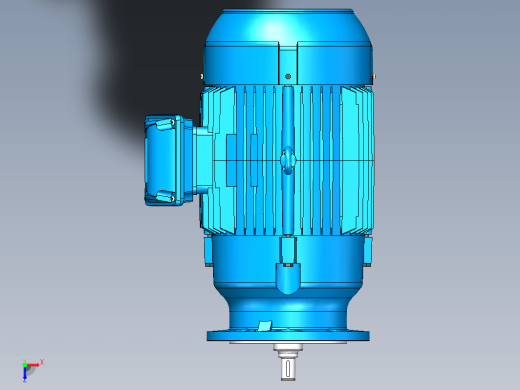
Task: Click the red X axis arrow of the triad
Action: [33, 365]
